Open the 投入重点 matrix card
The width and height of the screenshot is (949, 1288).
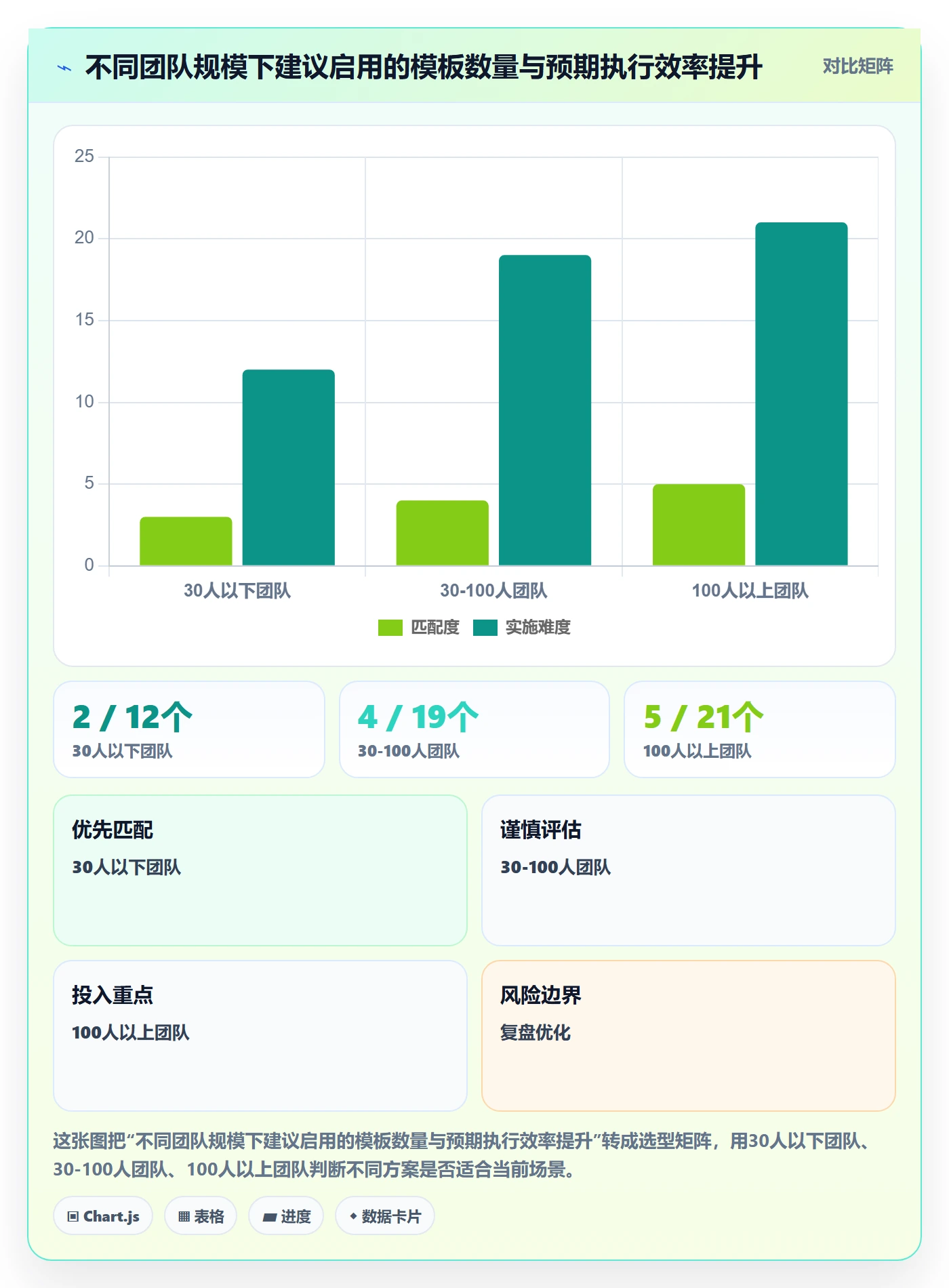tap(260, 1036)
